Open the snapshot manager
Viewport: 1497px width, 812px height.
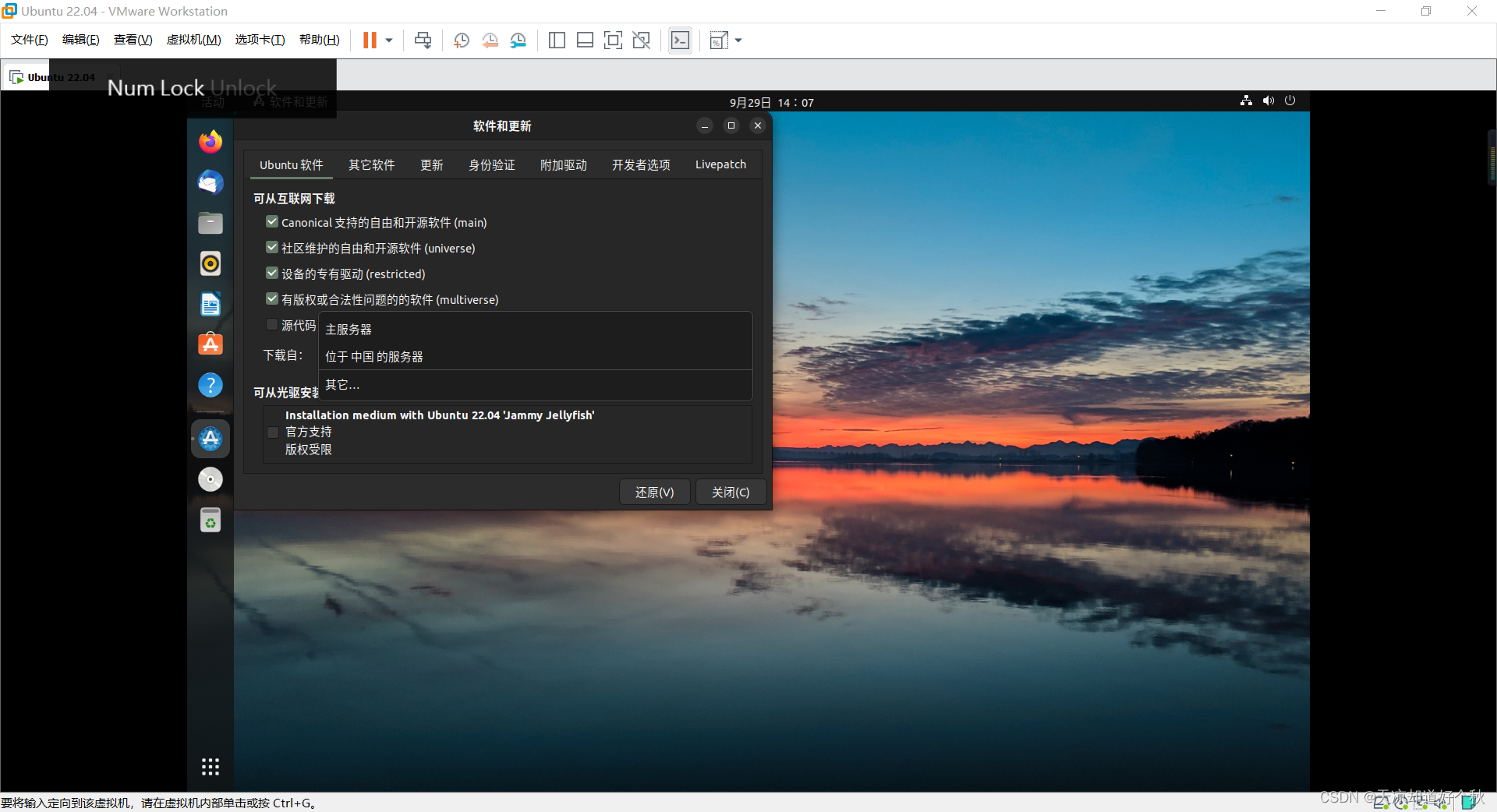[518, 41]
